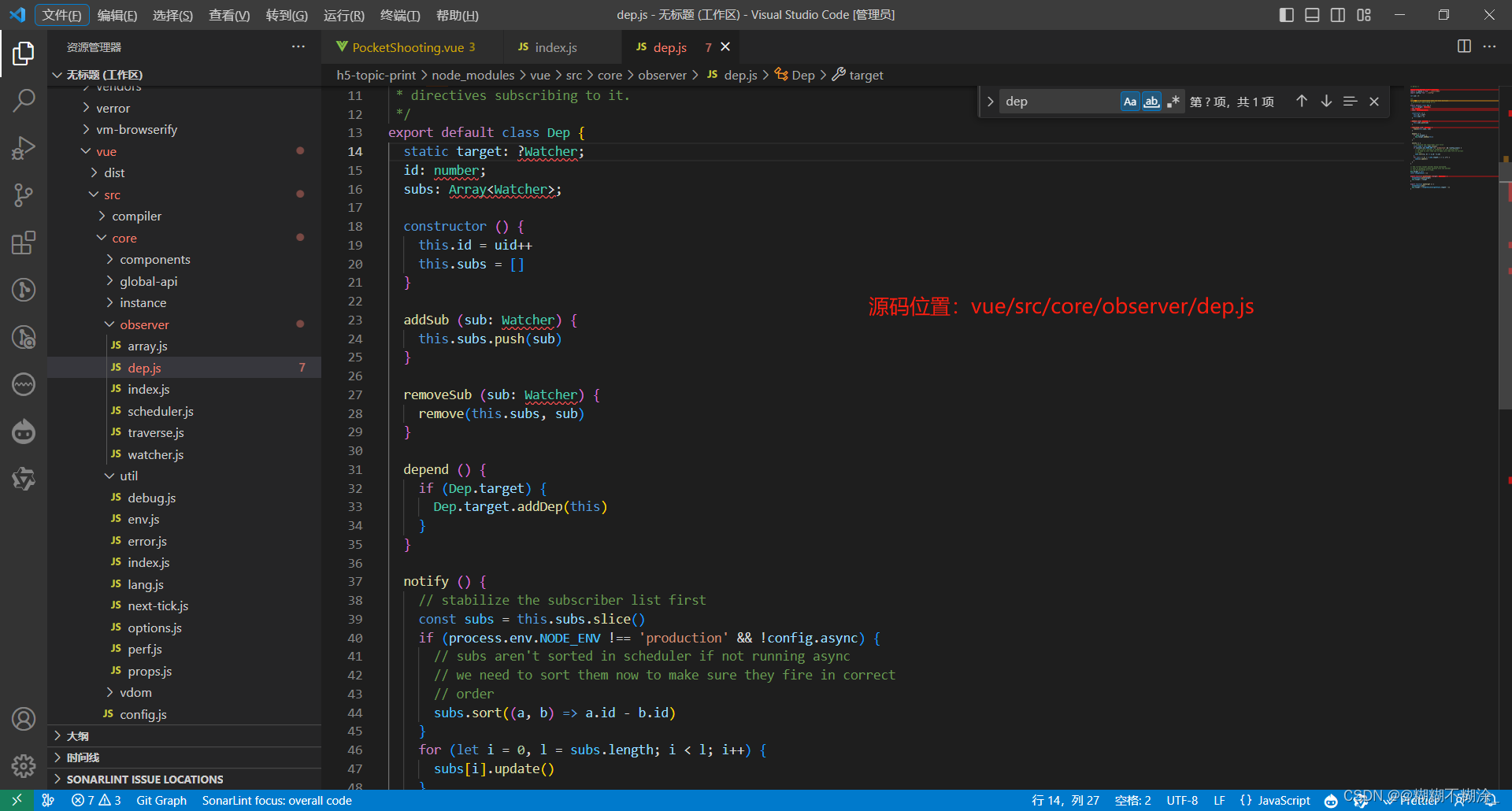The width and height of the screenshot is (1512, 811).
Task: Click LF end of line setting
Action: tap(1219, 800)
